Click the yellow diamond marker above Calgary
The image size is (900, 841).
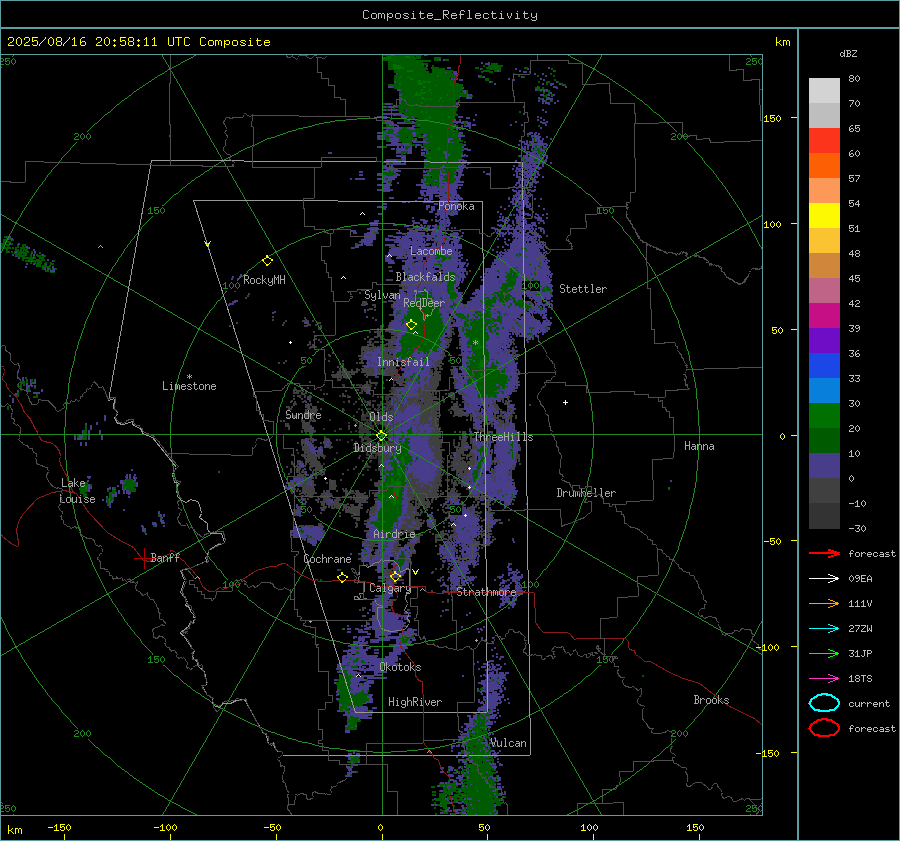coord(395,576)
